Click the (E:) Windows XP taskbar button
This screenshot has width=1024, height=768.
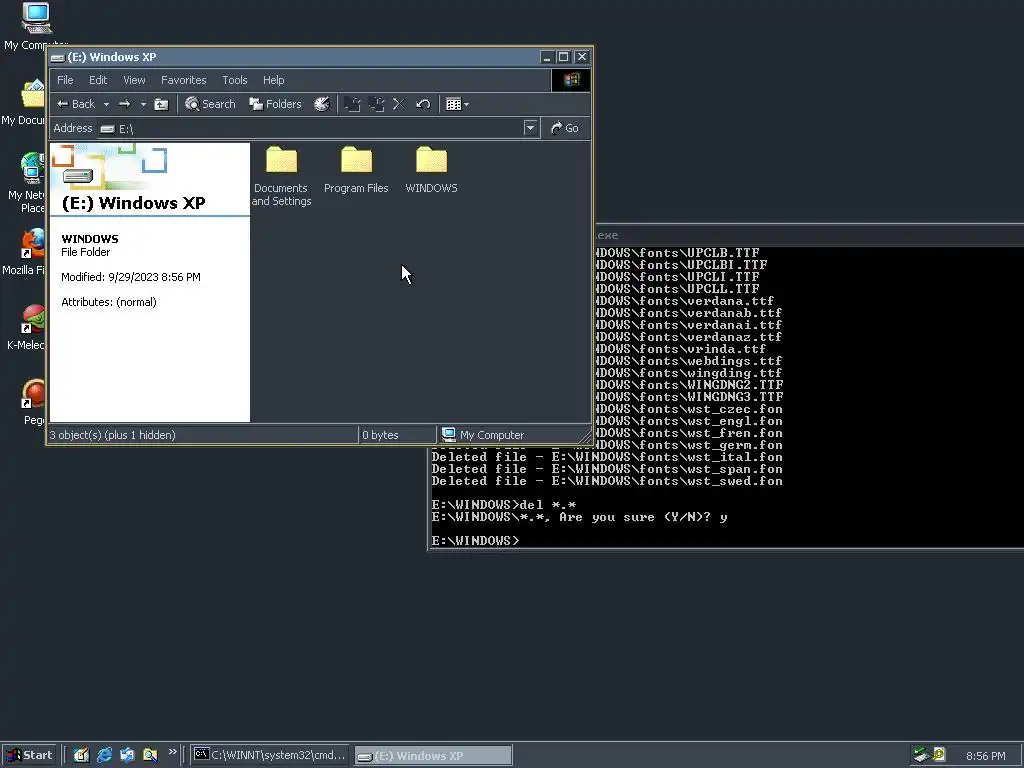[x=433, y=756]
